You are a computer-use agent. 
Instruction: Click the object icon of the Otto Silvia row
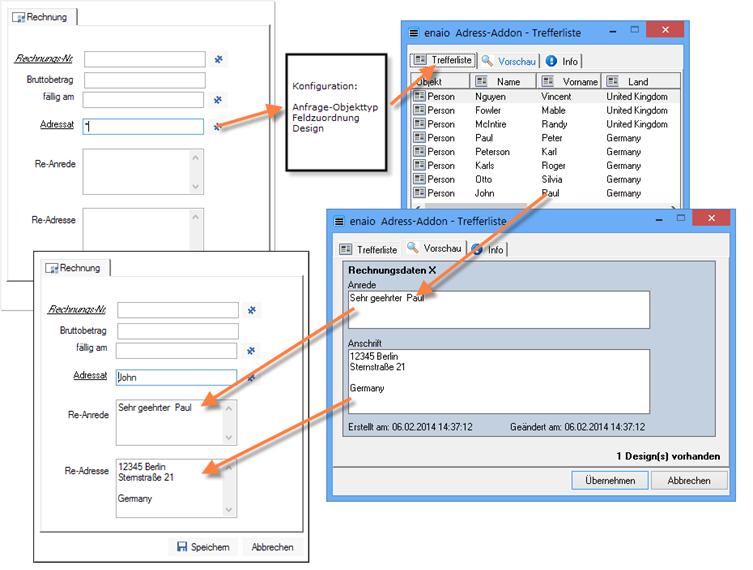(x=418, y=180)
